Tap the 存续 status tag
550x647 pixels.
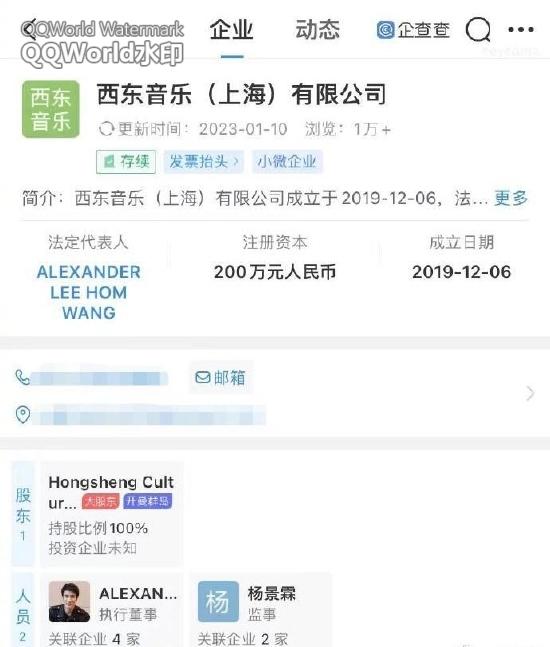click(x=126, y=161)
